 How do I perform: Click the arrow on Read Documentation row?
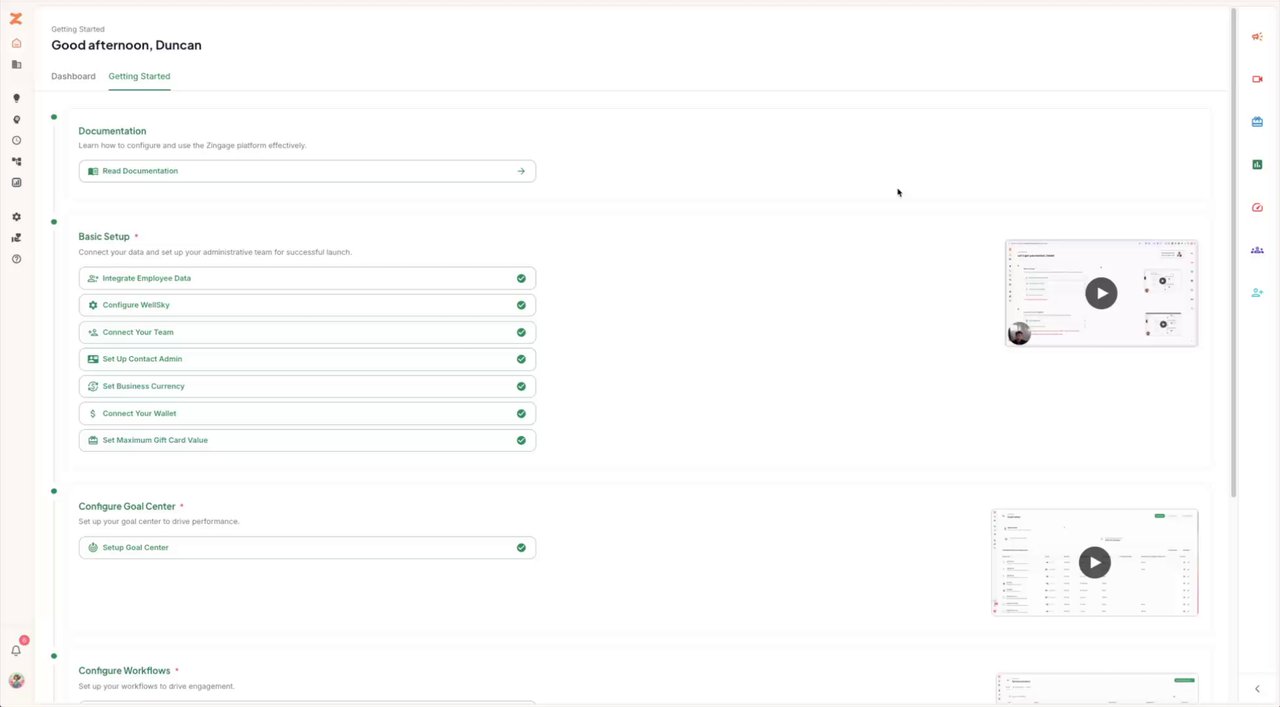521,171
